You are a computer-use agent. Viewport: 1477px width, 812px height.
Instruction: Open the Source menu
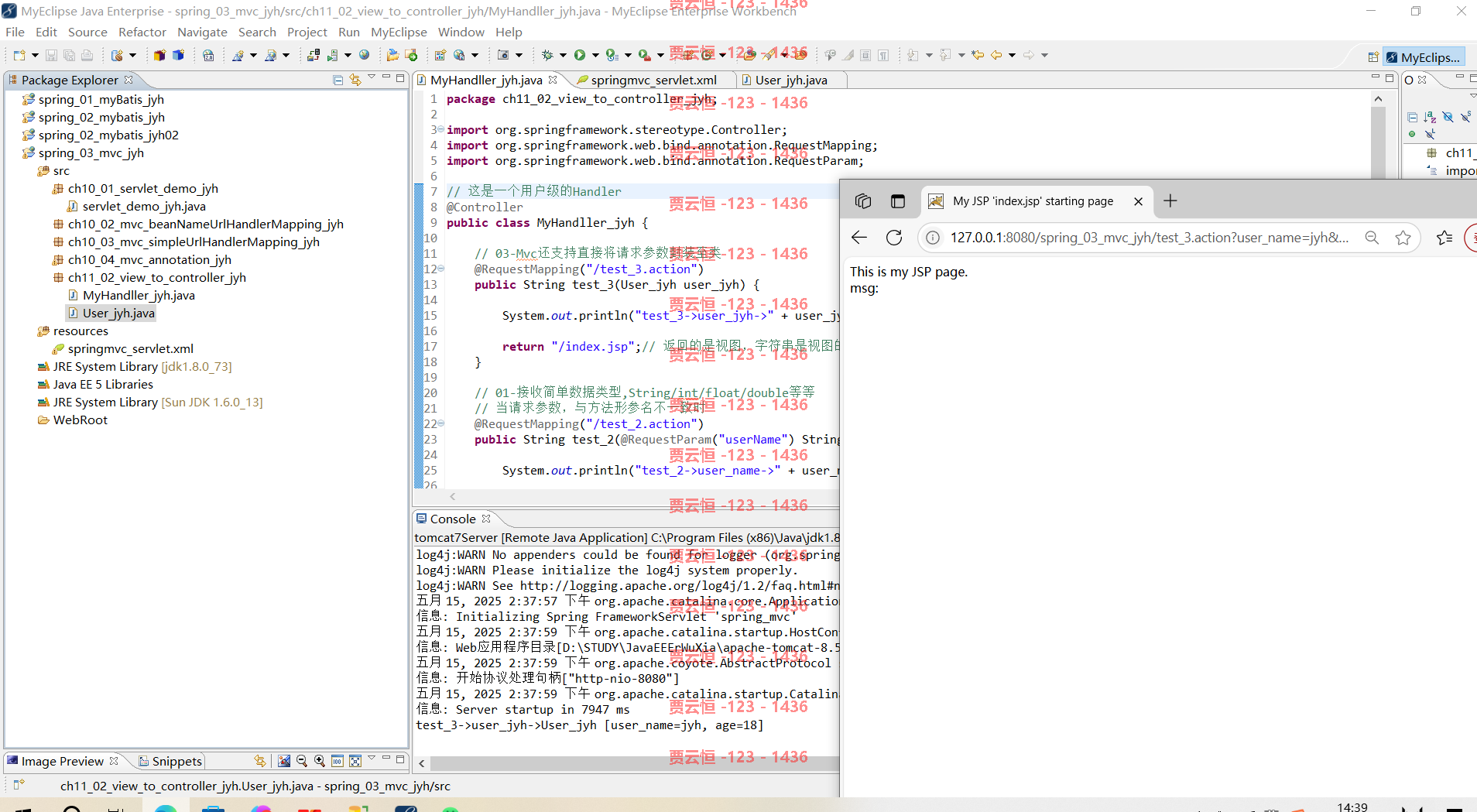87,32
